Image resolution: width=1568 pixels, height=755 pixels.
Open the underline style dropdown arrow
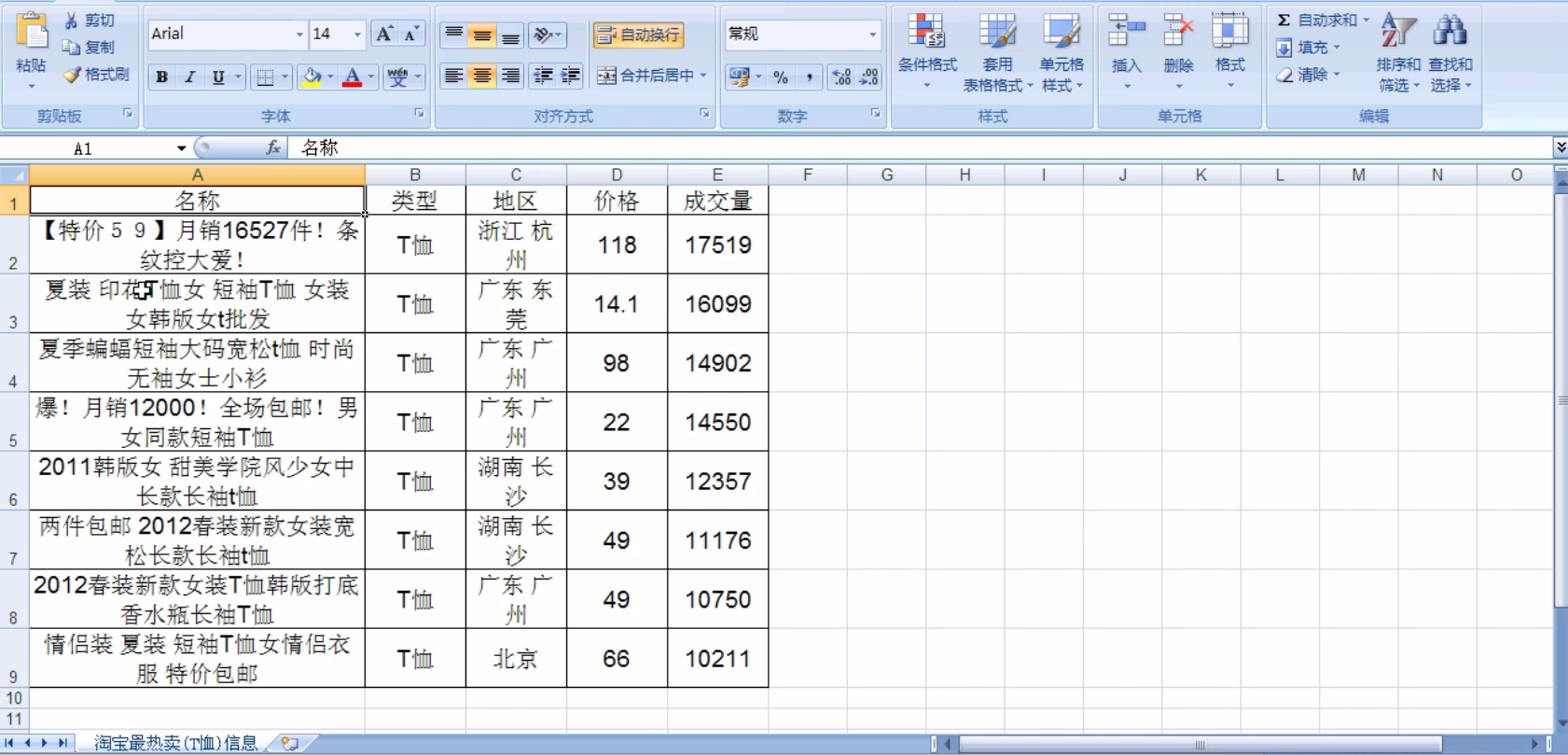point(238,77)
